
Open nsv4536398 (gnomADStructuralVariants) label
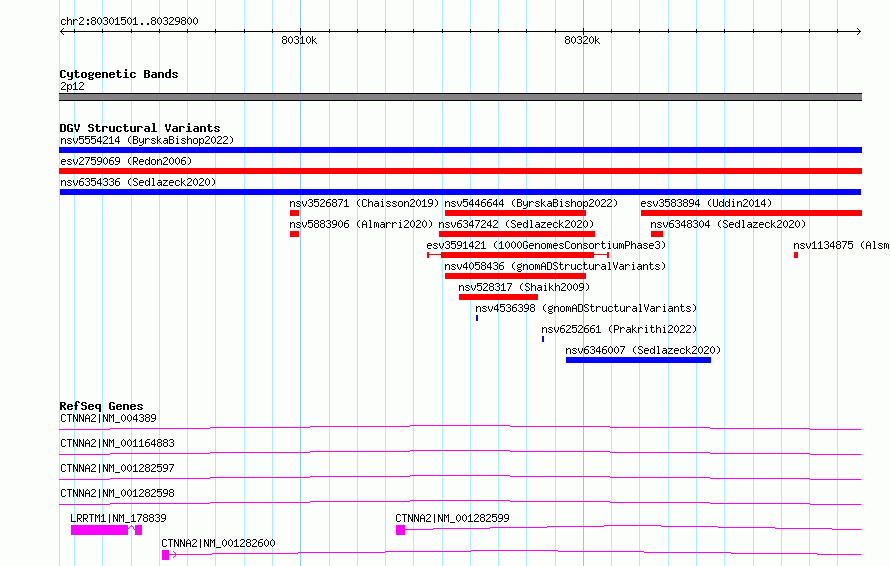click(x=586, y=308)
